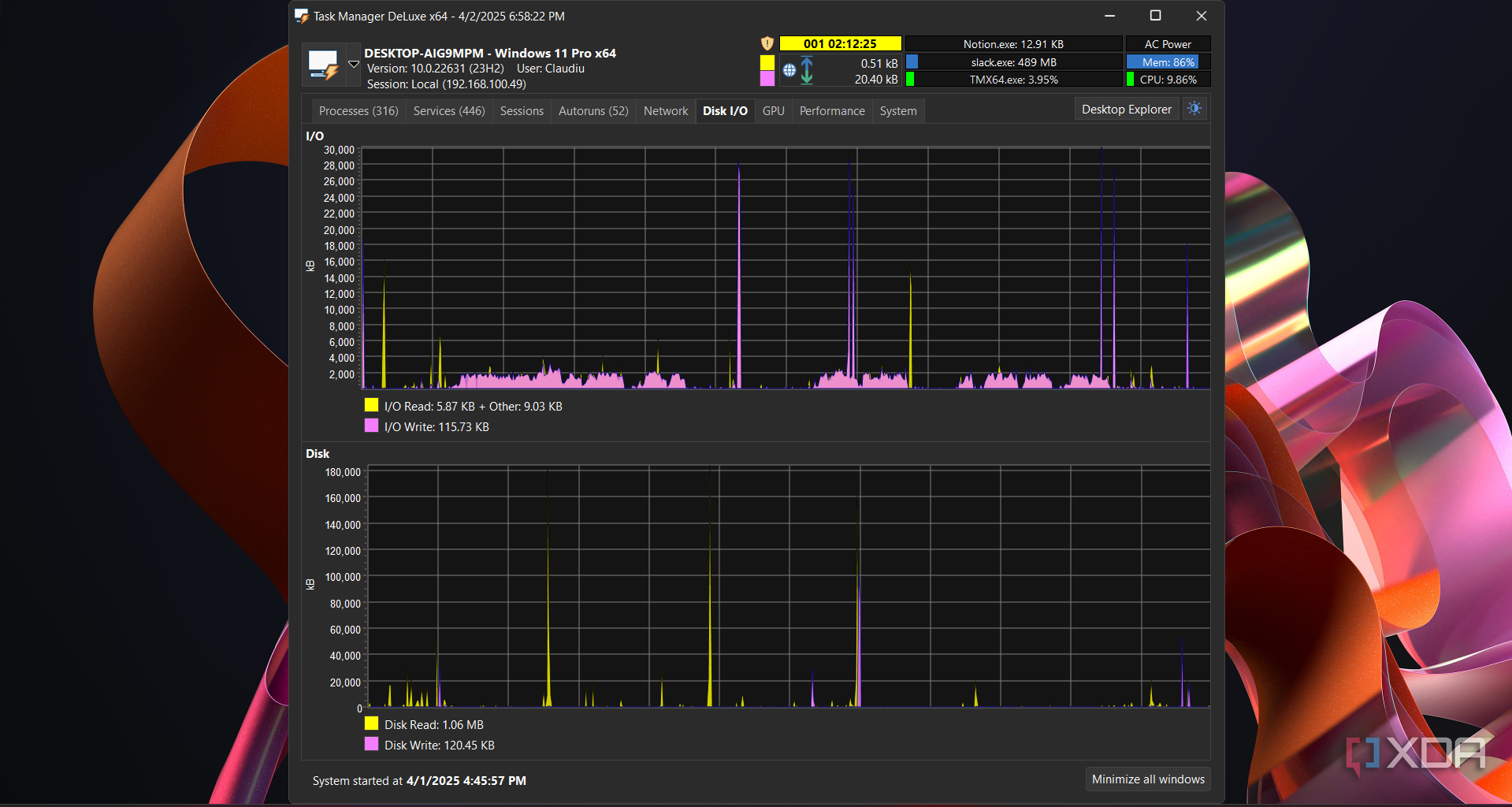Screen dimensions: 1512x807
Task: Click the Mem: 86% usage bar
Action: point(1168,62)
